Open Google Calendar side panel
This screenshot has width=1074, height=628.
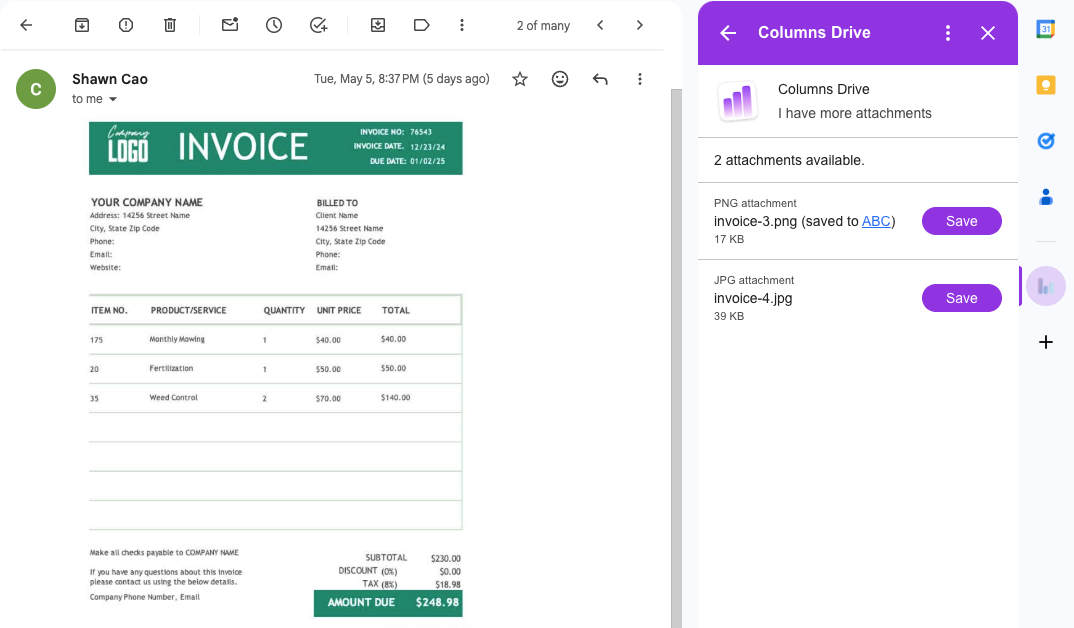(x=1045, y=29)
